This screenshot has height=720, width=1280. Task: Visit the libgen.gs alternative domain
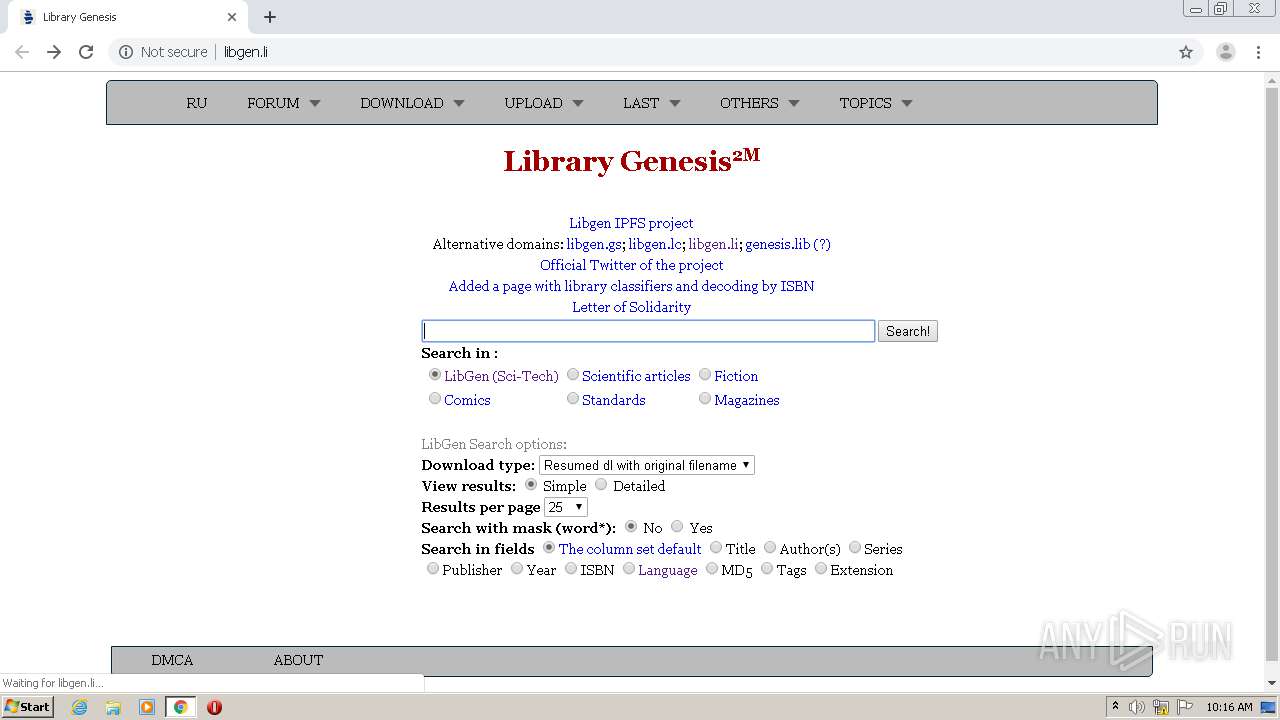click(x=595, y=244)
